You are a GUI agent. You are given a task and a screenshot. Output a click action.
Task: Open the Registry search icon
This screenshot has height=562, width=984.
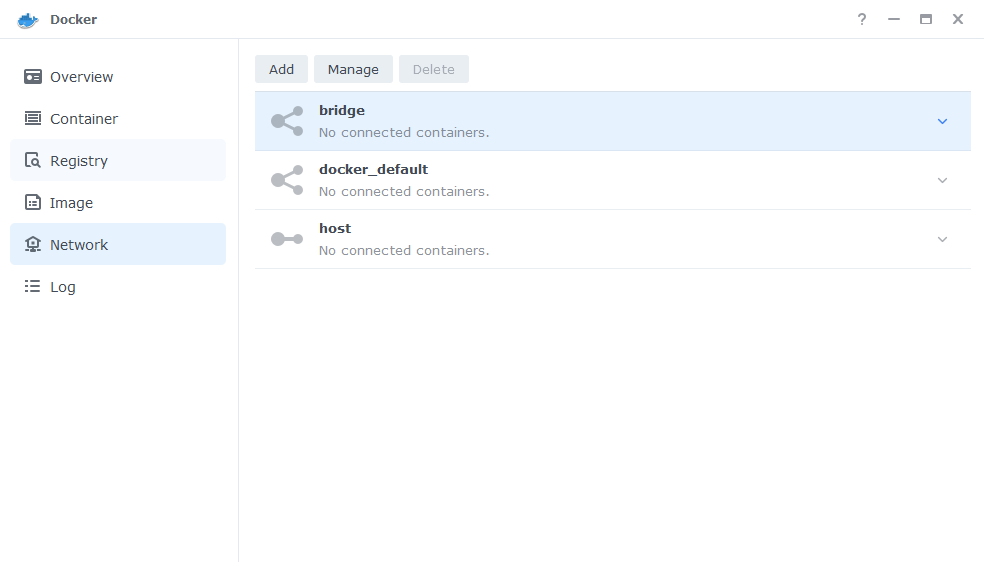[x=33, y=161]
